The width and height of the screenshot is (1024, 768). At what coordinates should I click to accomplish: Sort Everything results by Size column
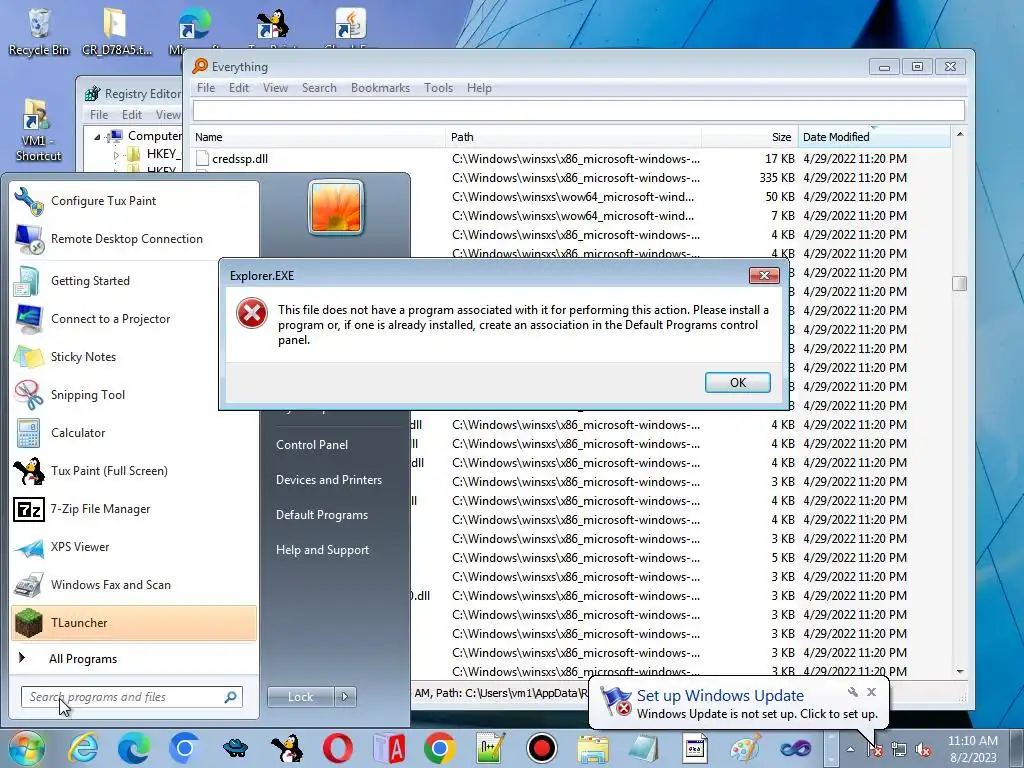pyautogui.click(x=750, y=137)
